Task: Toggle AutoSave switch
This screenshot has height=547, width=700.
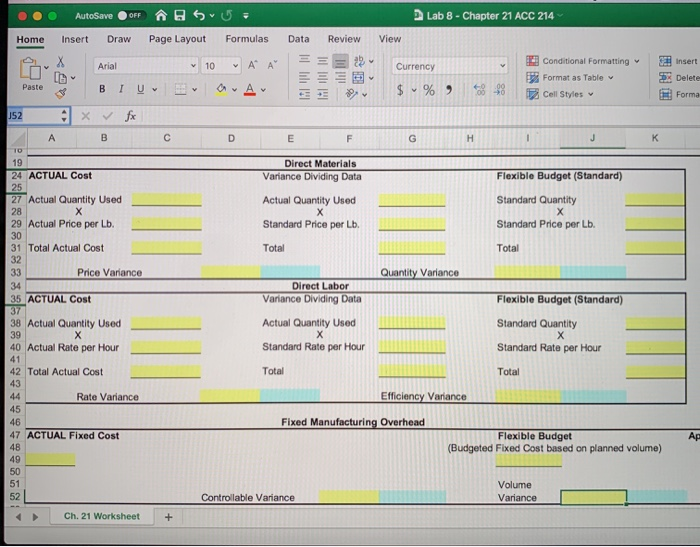Action: pos(130,16)
